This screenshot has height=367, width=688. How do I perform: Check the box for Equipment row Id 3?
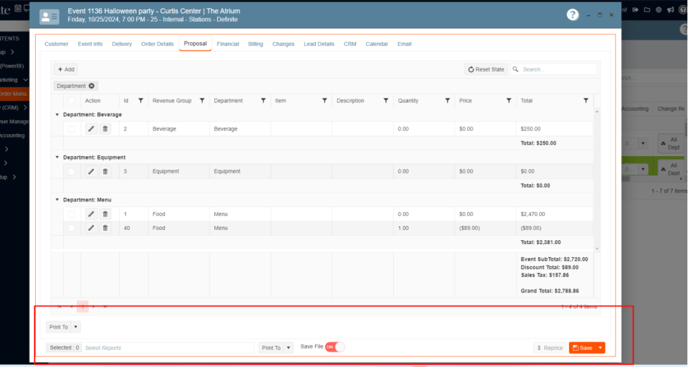click(x=71, y=171)
